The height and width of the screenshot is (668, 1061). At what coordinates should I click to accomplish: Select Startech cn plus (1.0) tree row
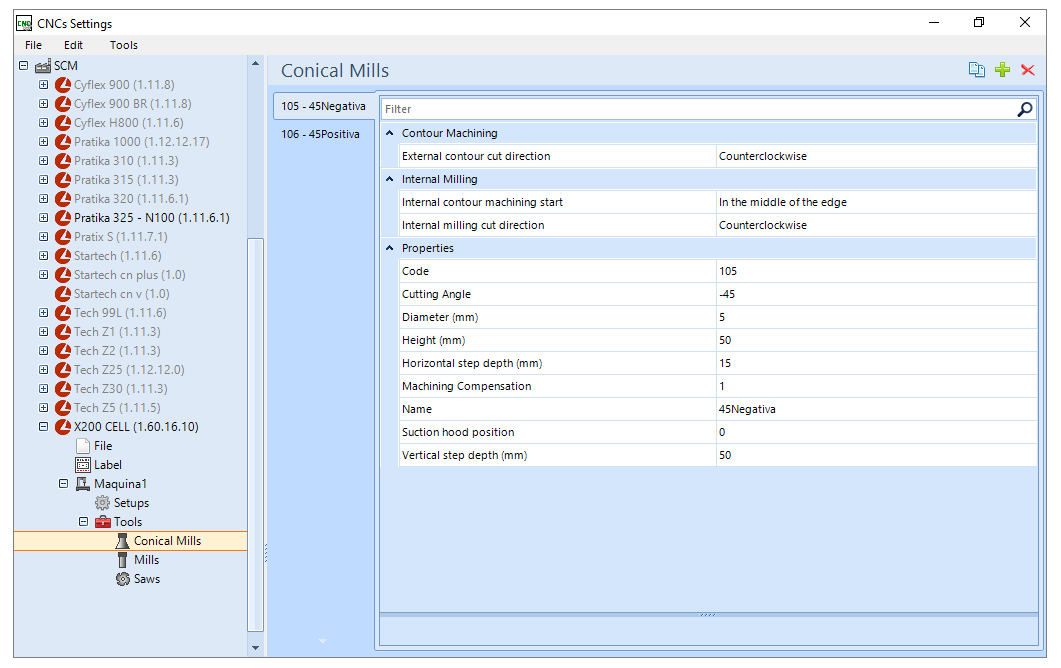coord(129,275)
